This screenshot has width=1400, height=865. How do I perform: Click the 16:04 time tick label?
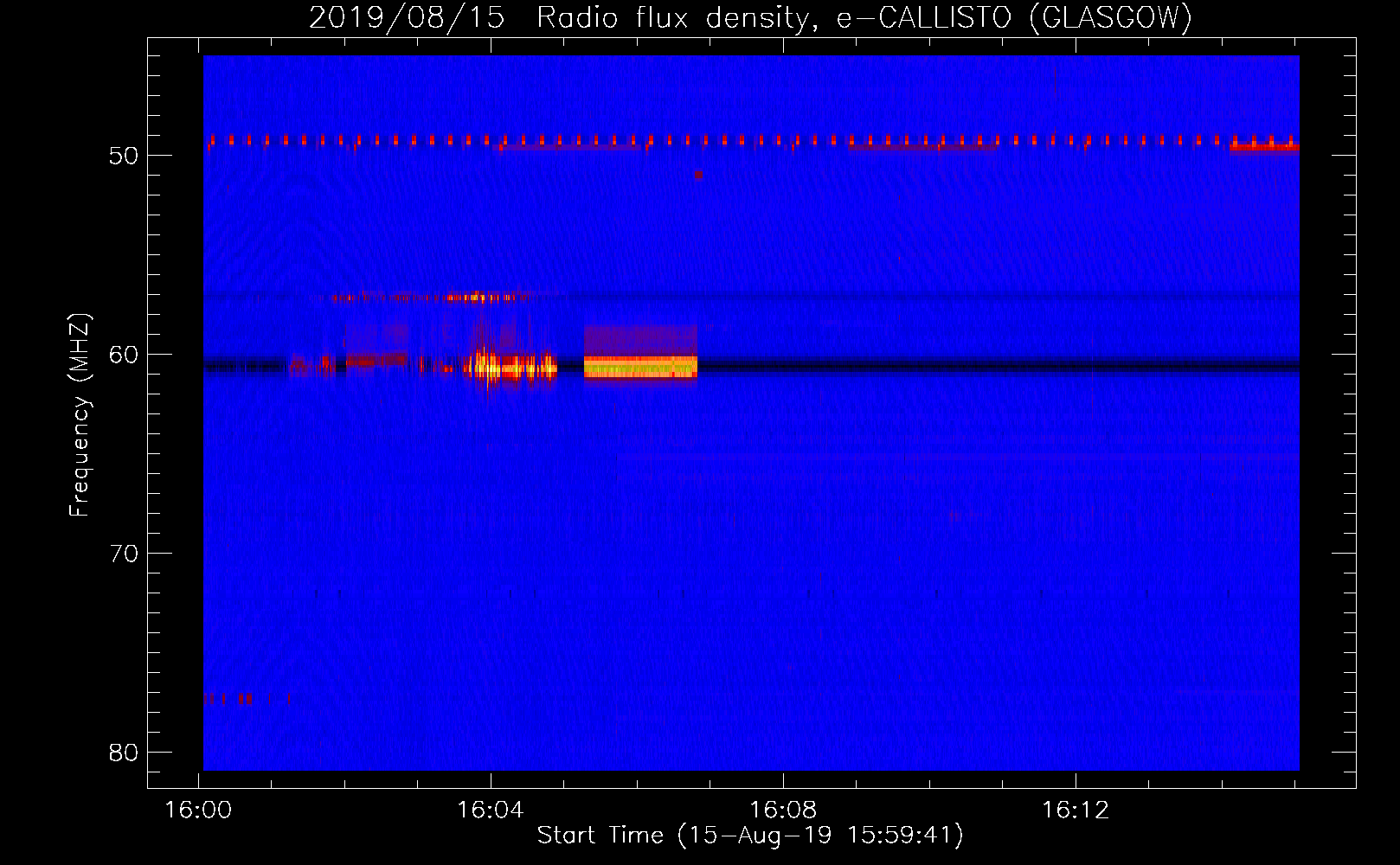coord(491,811)
